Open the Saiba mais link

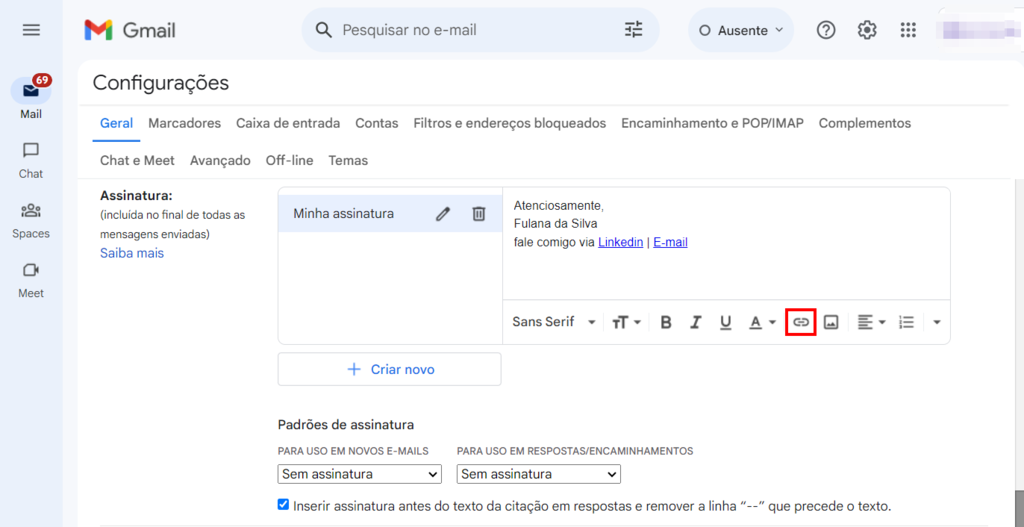[132, 253]
